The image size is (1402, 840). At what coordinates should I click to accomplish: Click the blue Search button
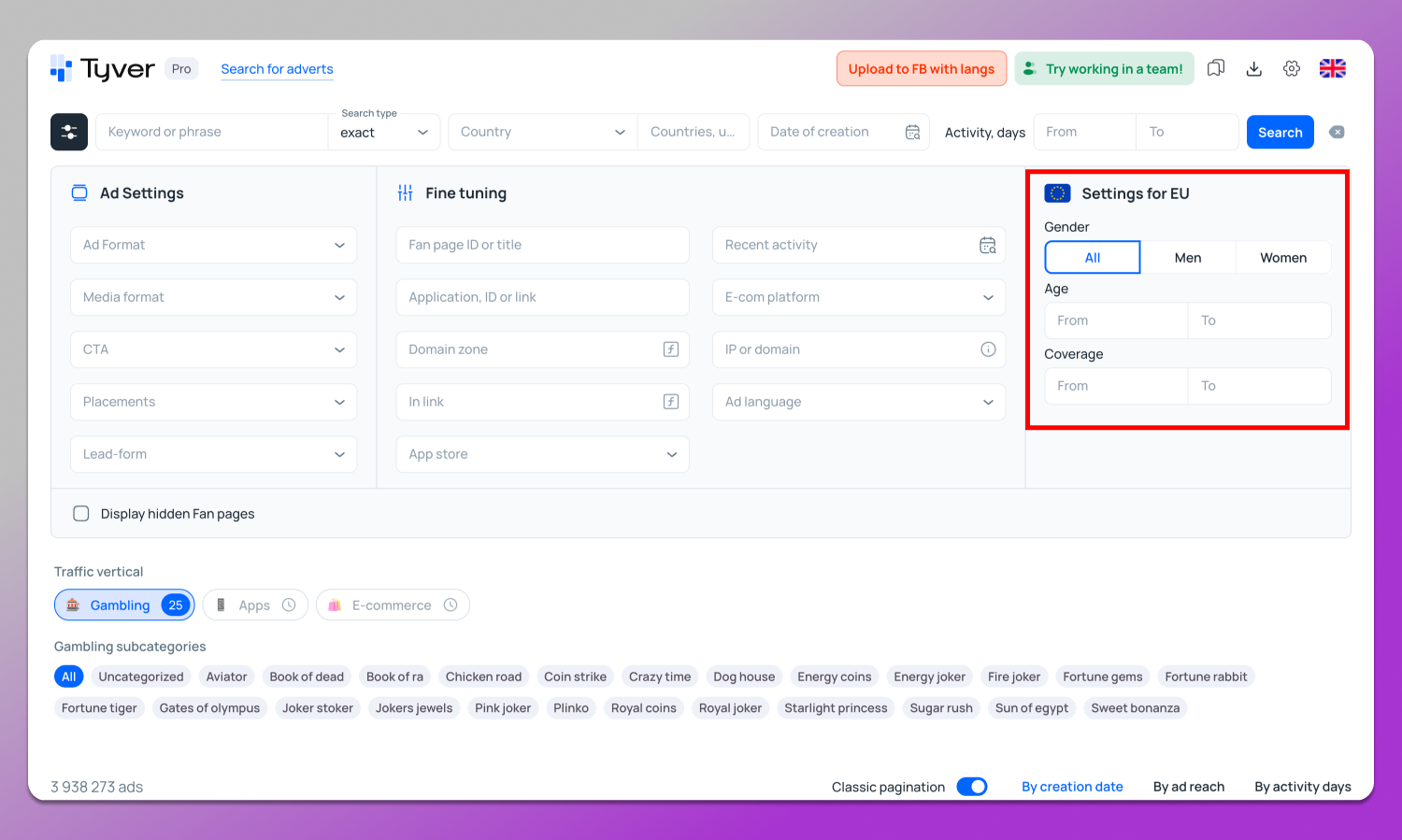pyautogui.click(x=1280, y=132)
